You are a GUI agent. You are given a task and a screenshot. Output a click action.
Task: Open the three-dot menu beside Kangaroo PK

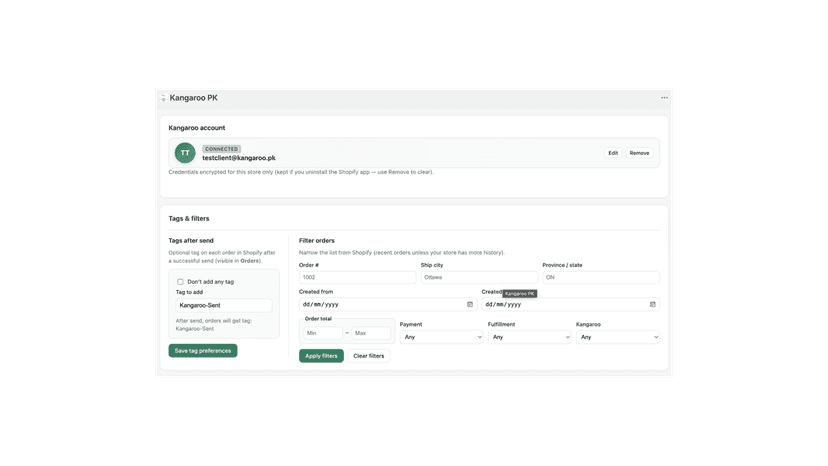point(664,98)
